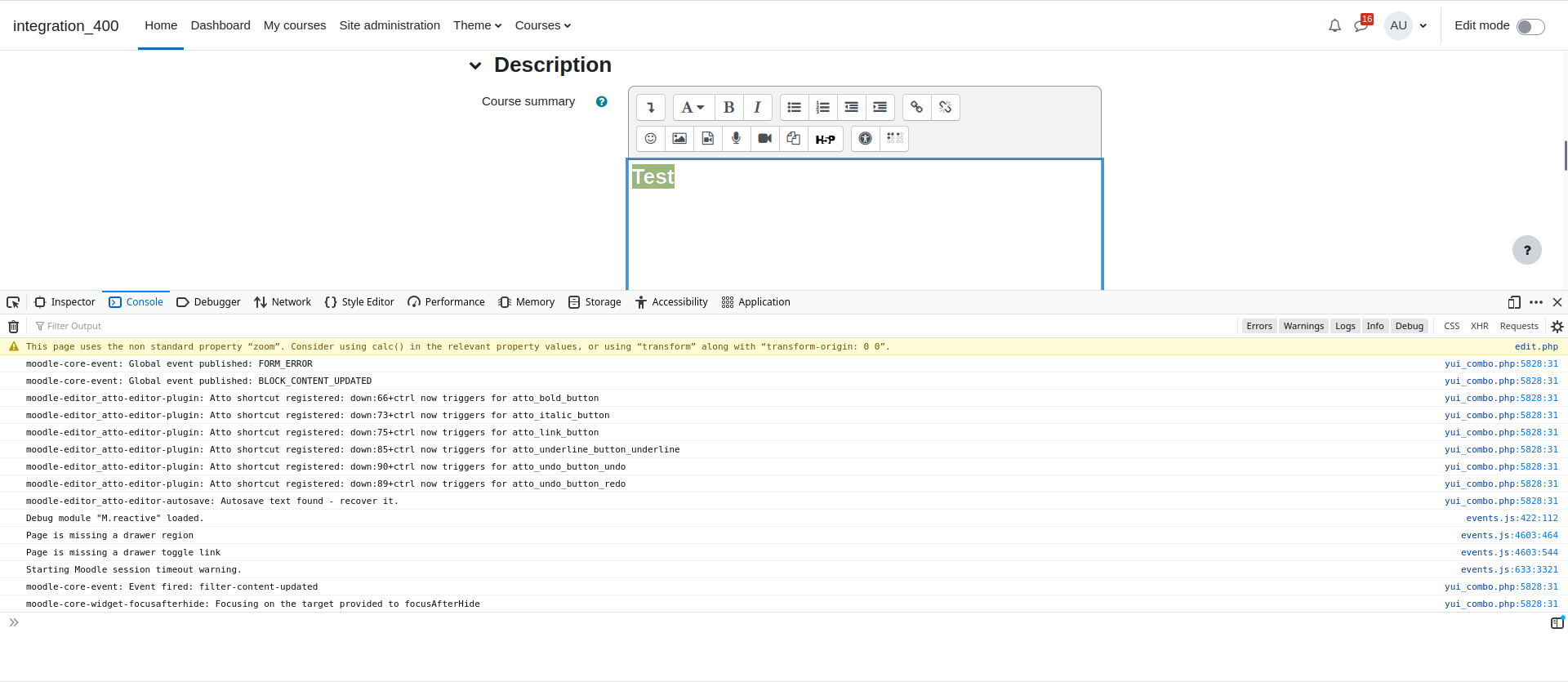Remove link with unlink button

(945, 107)
